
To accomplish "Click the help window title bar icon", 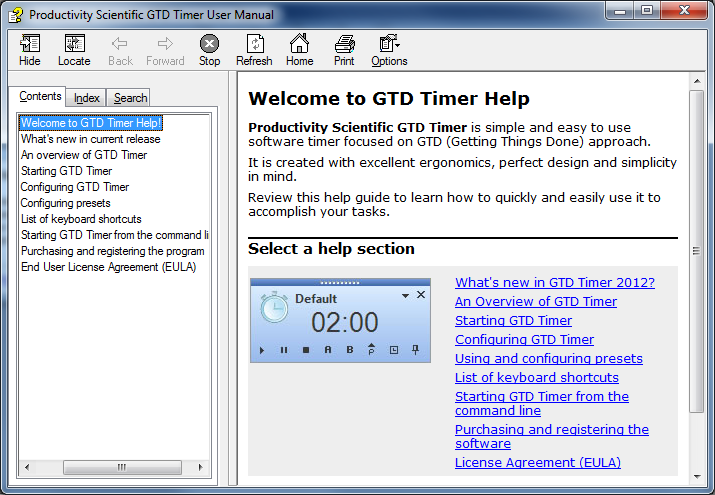I will 16,15.
